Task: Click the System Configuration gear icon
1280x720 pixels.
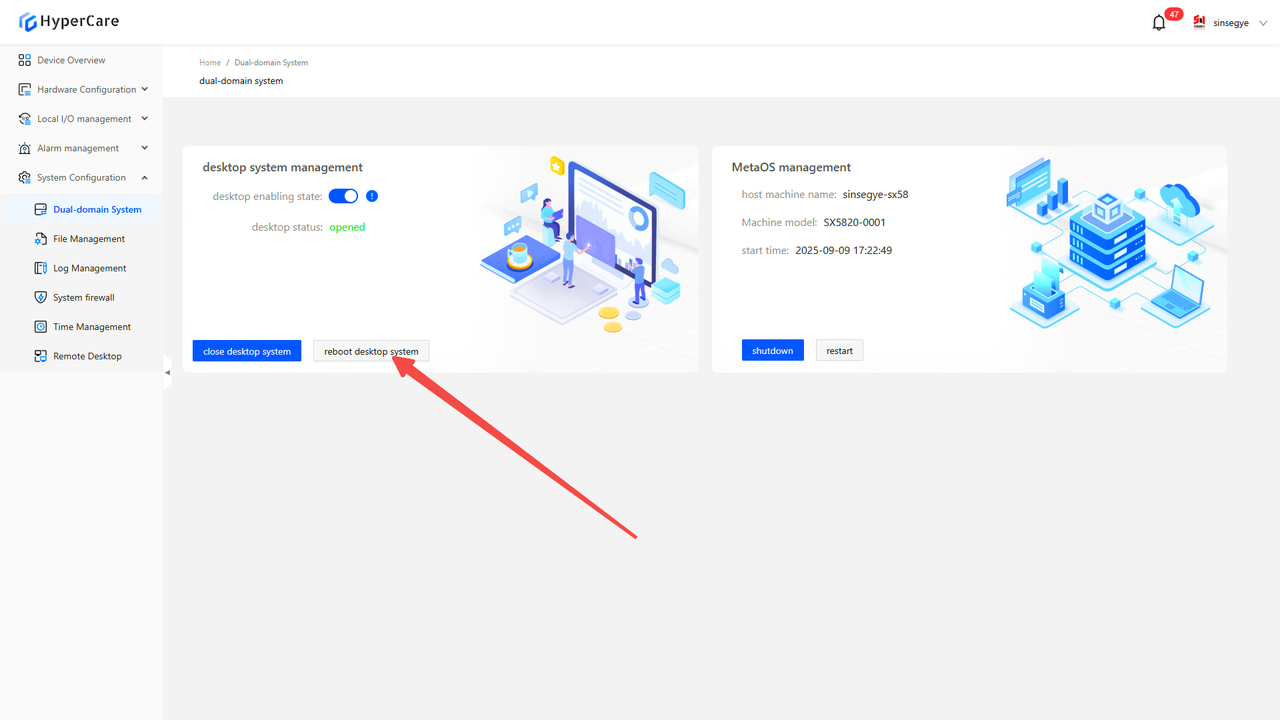Action: [x=25, y=178]
